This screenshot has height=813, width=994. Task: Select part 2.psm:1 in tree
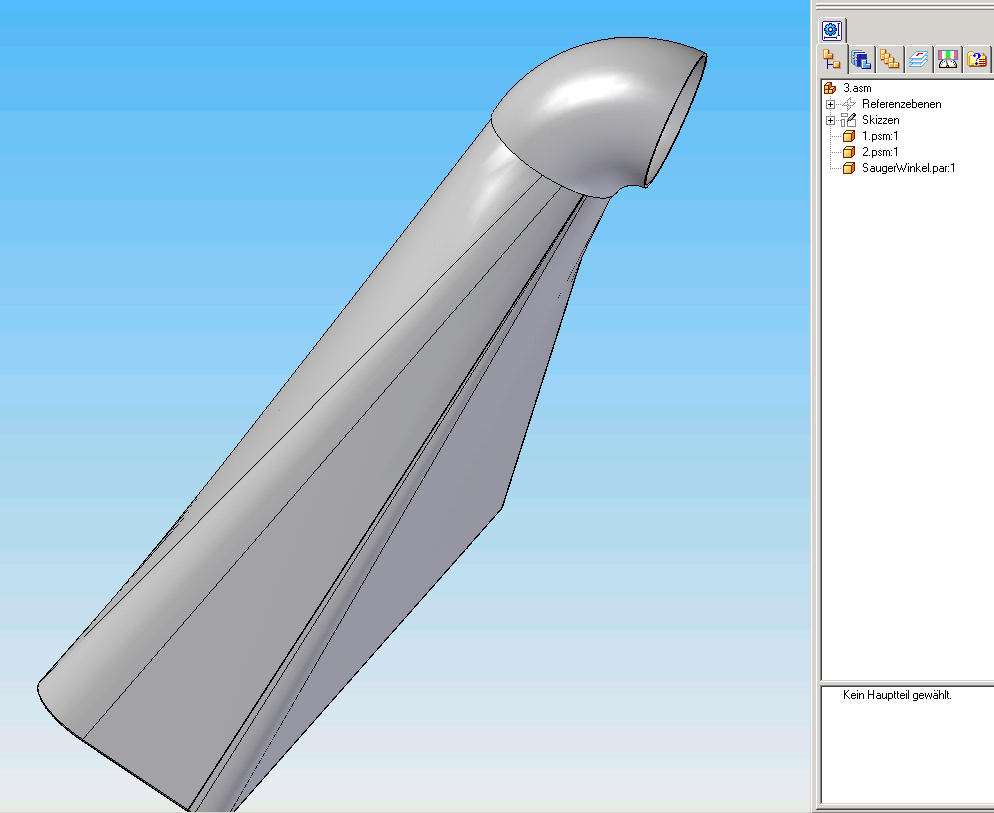(x=880, y=152)
